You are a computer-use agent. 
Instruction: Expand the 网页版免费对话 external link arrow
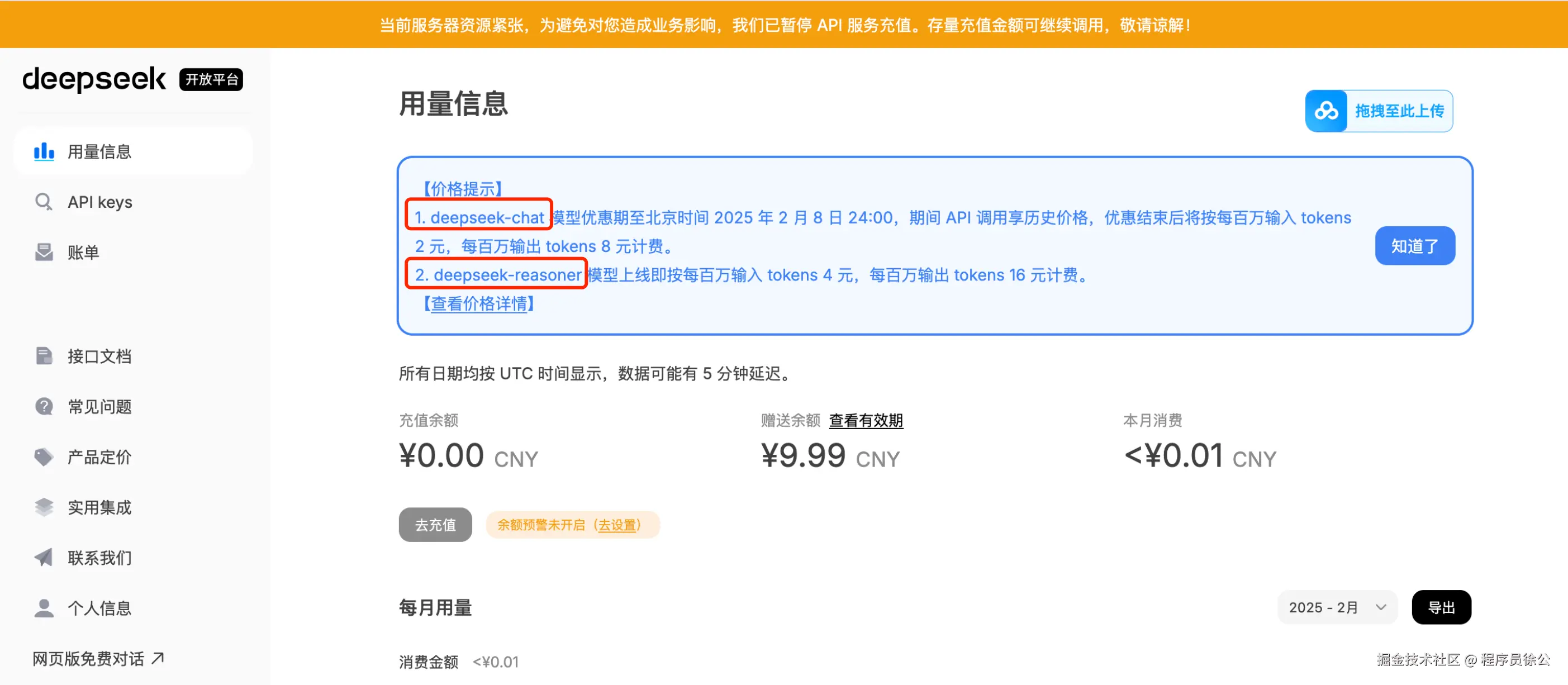(157, 657)
